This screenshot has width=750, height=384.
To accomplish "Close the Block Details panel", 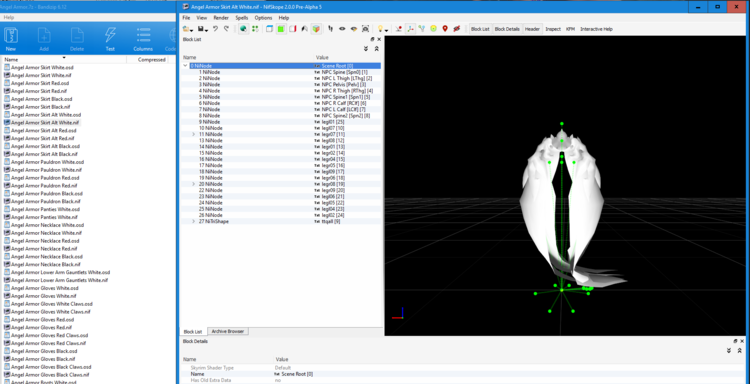I will pos(742,341).
